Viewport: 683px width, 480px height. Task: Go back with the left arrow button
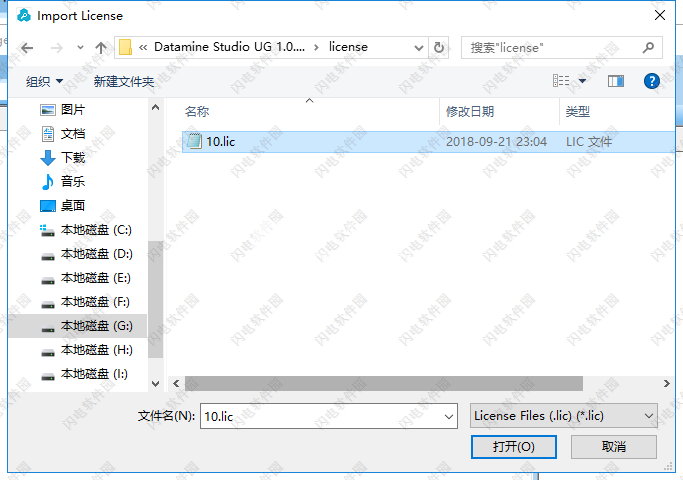pos(27,47)
